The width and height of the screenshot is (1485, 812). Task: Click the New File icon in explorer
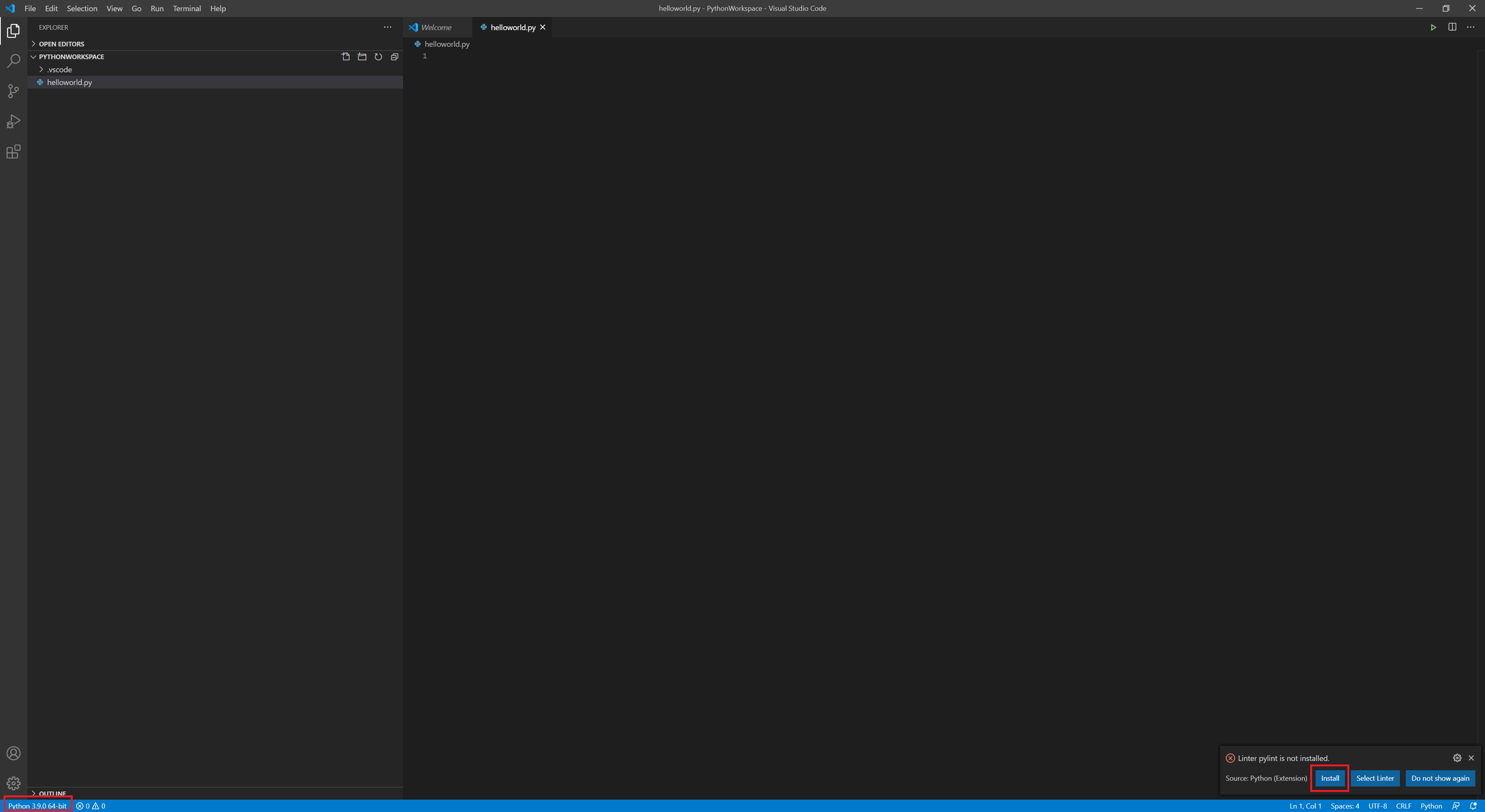345,56
